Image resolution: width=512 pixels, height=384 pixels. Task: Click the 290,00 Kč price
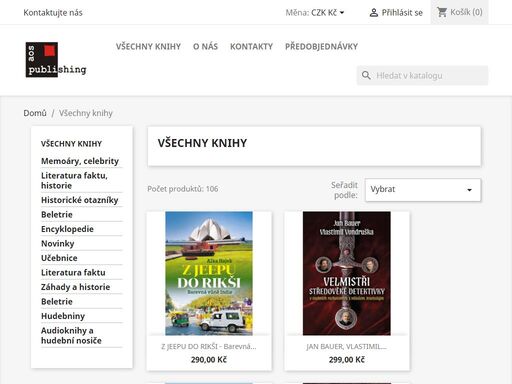pyautogui.click(x=209, y=360)
